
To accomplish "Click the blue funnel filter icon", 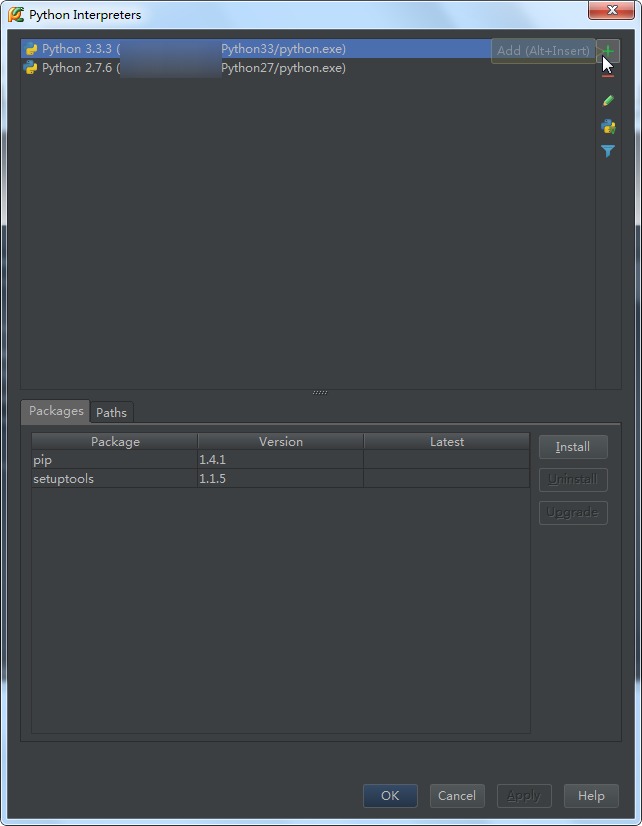I will click(x=608, y=151).
